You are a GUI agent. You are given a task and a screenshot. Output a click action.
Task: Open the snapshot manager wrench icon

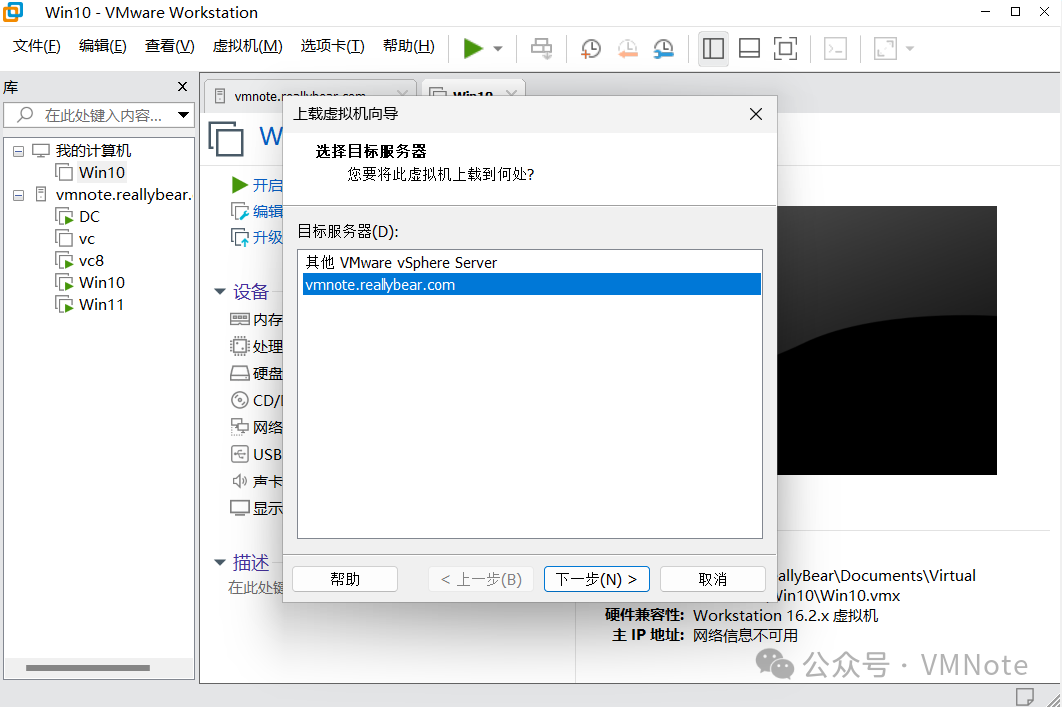664,49
